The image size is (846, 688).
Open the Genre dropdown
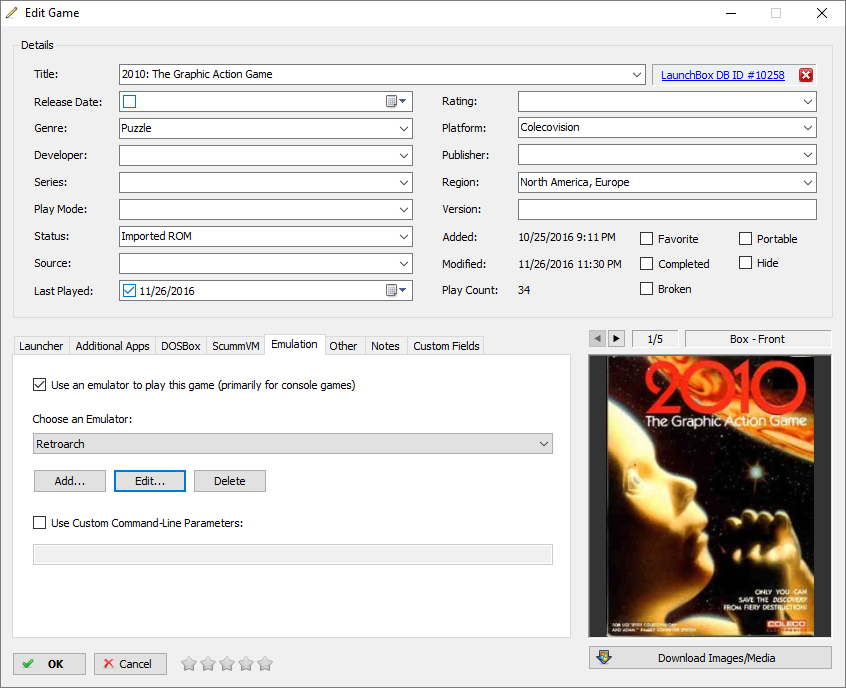coord(404,128)
